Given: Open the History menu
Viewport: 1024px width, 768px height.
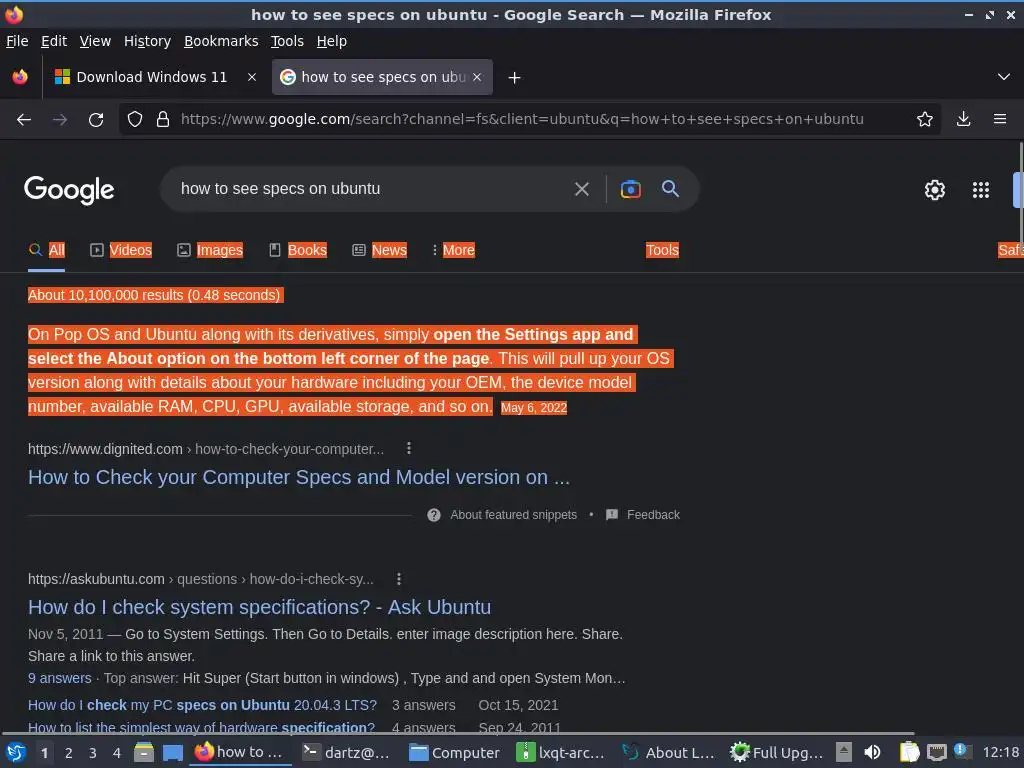Looking at the screenshot, I should [x=148, y=41].
